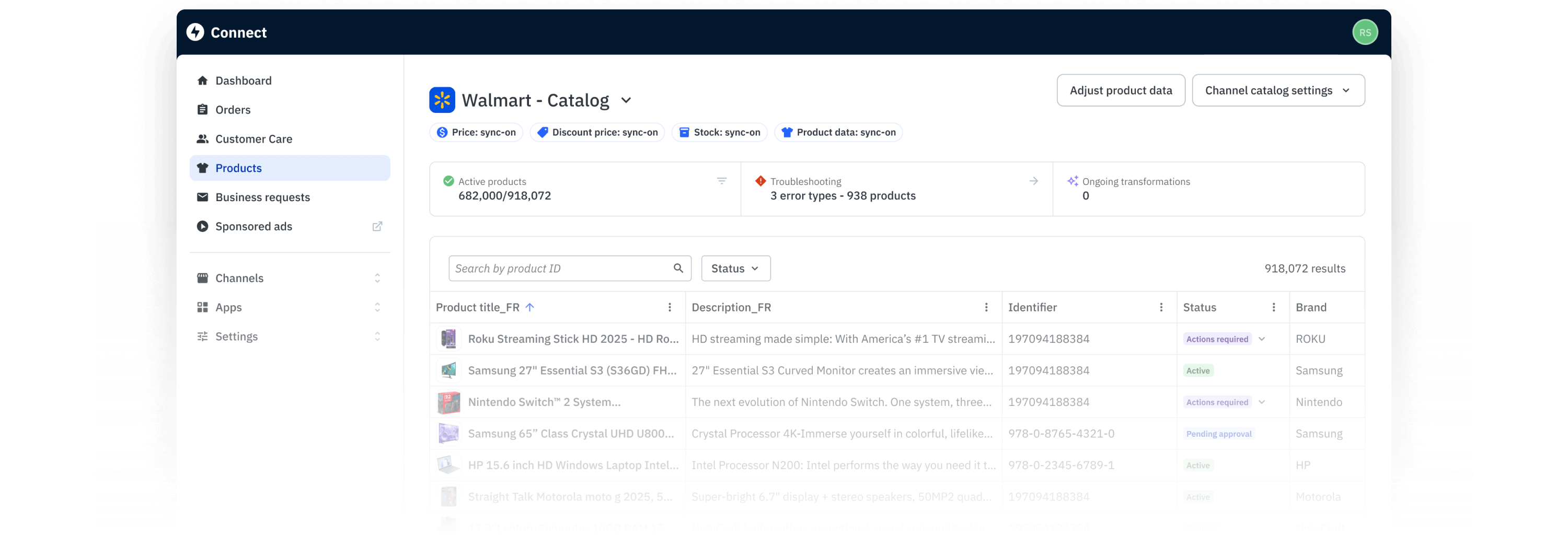
Task: Open Troubleshooting via the arrow icon
Action: pos(1033,181)
